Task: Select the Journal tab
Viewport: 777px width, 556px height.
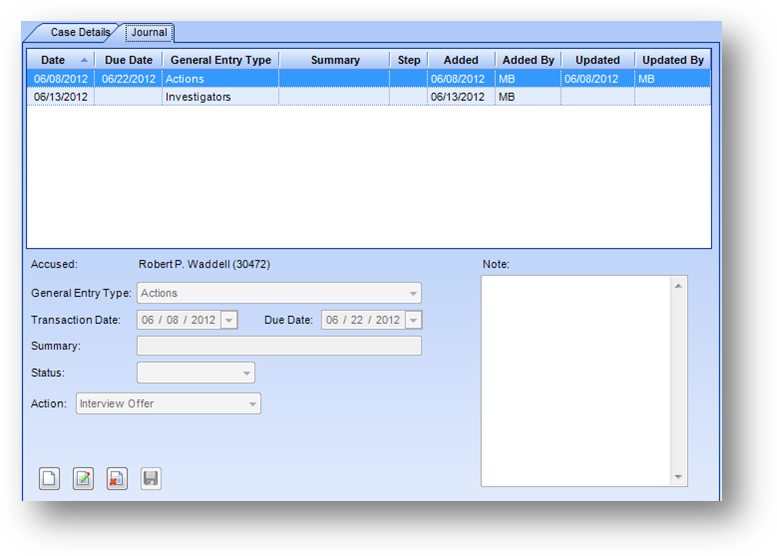Action: (x=149, y=32)
